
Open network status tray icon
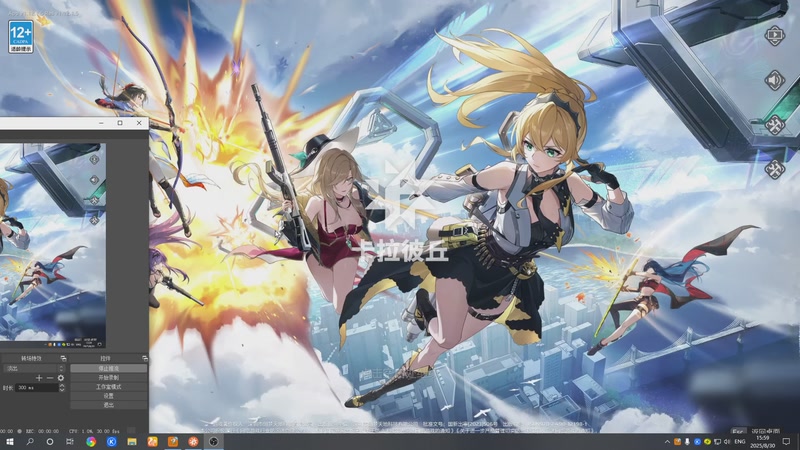pyautogui.click(x=717, y=442)
